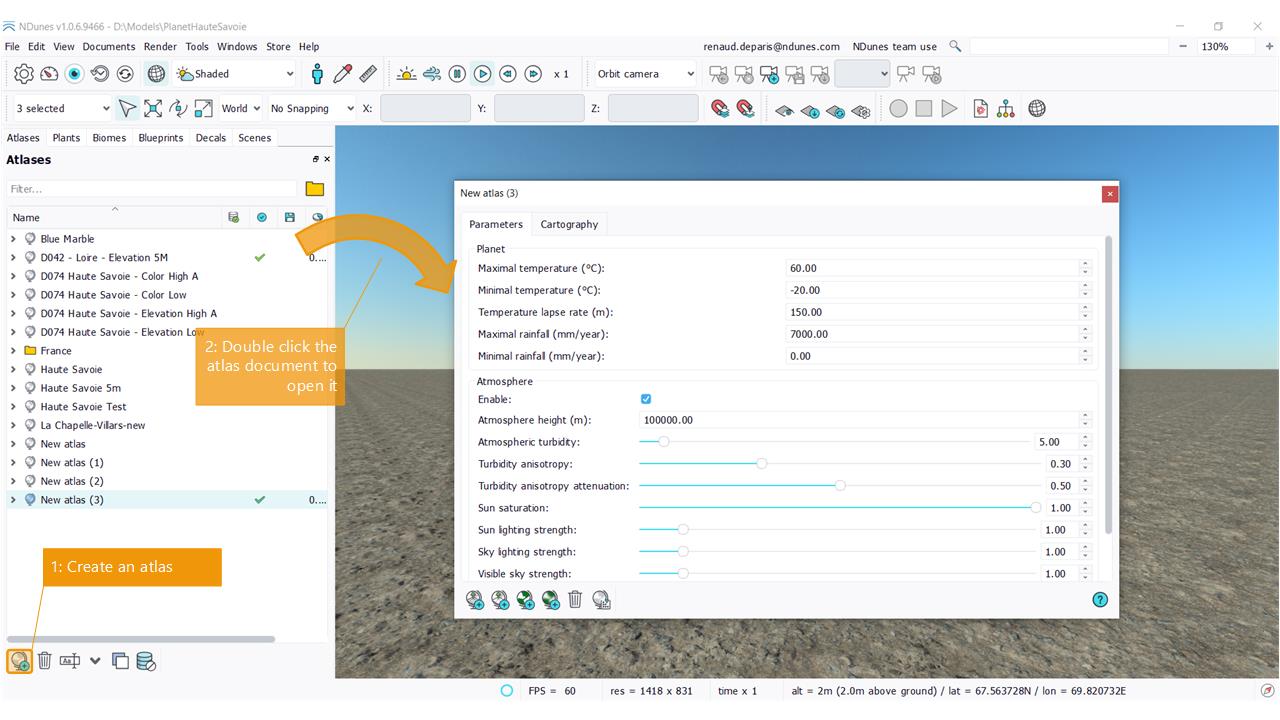1280x720 pixels.
Task: Open the Orbit camera dropdown
Action: tap(645, 74)
